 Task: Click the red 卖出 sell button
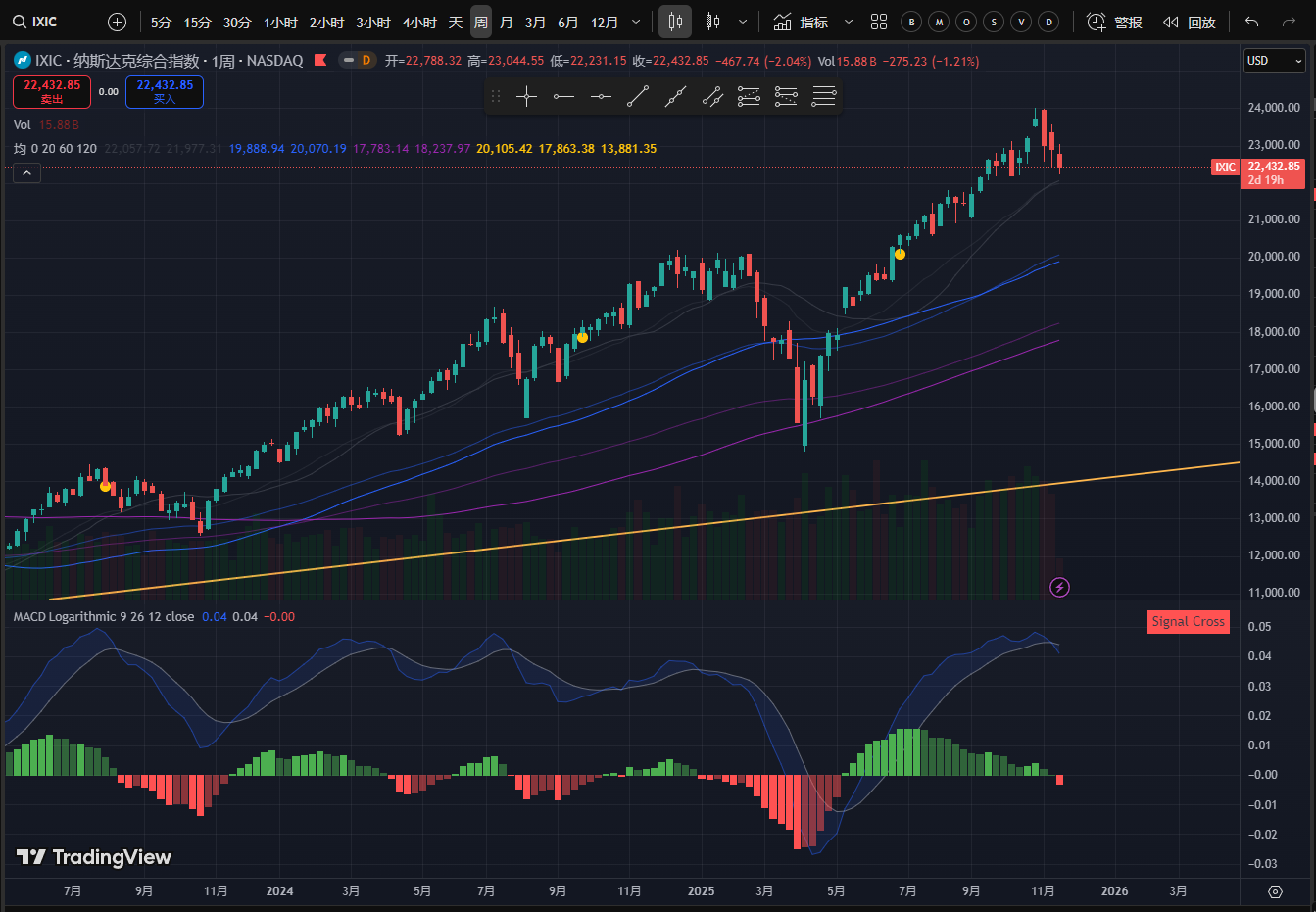[x=52, y=92]
